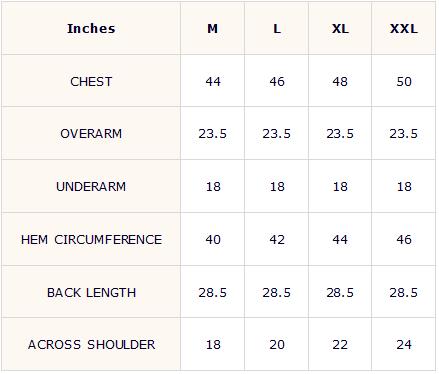Click overarm value 23.5 under L

(x=276, y=134)
